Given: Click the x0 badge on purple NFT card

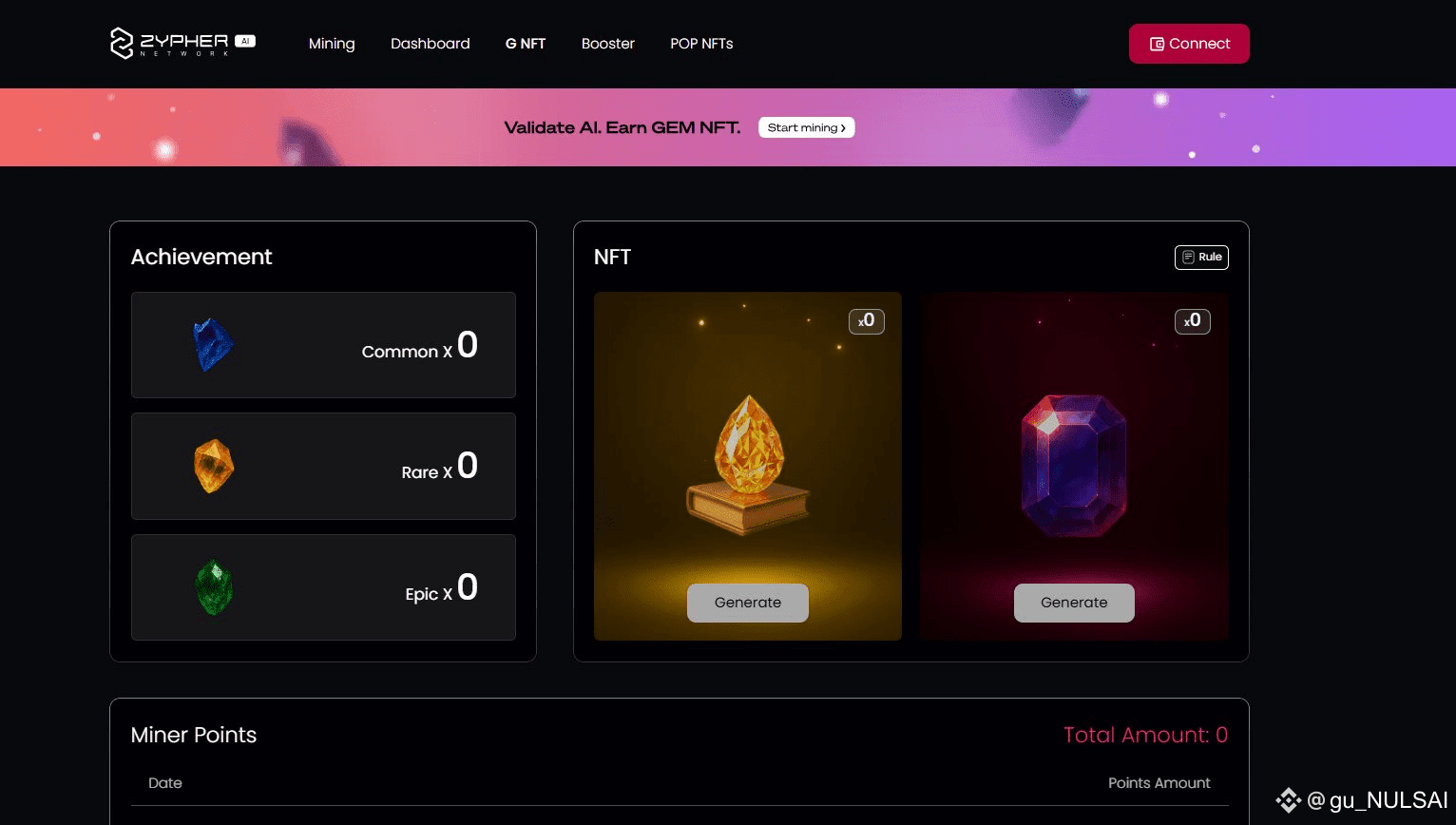Looking at the screenshot, I should (1193, 321).
